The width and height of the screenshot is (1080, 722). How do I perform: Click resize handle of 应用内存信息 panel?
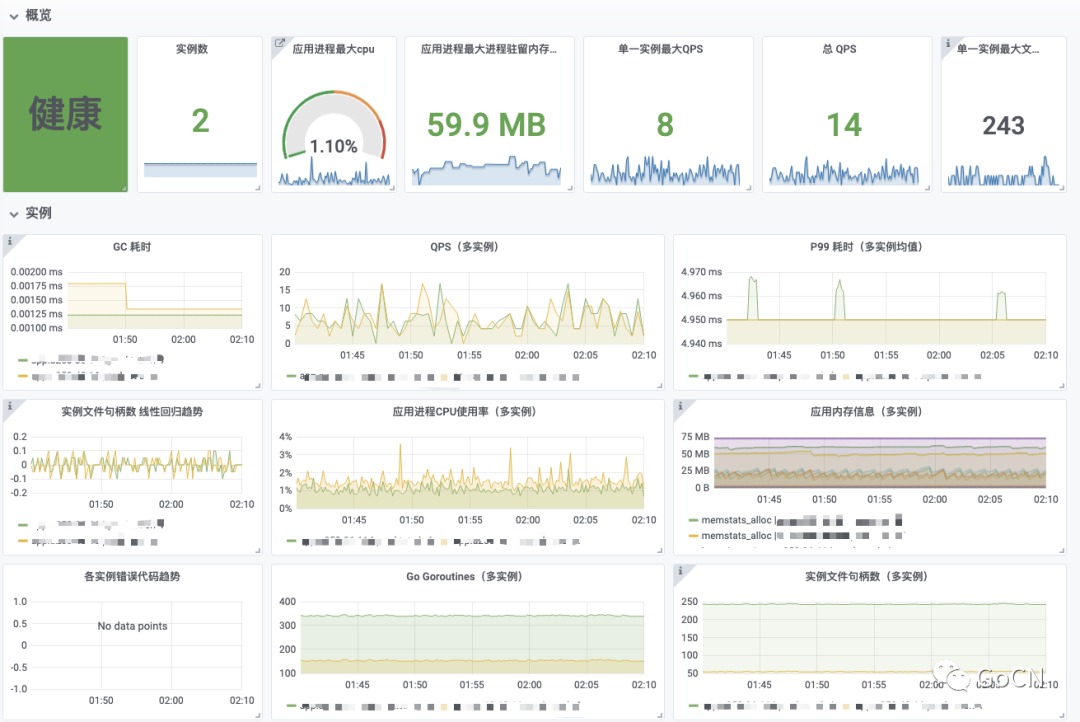point(1062,550)
